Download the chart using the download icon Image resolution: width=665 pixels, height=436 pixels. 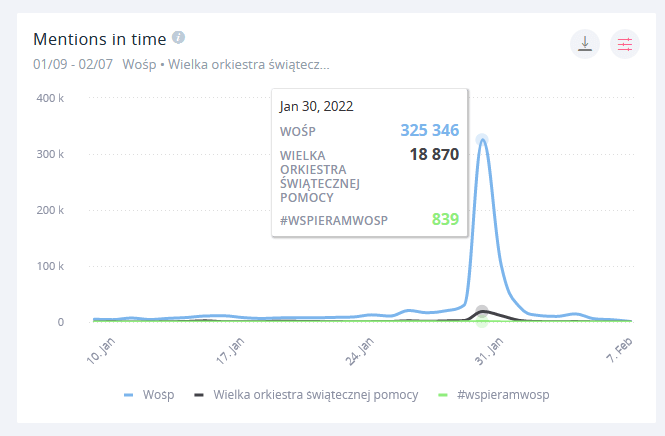point(584,44)
